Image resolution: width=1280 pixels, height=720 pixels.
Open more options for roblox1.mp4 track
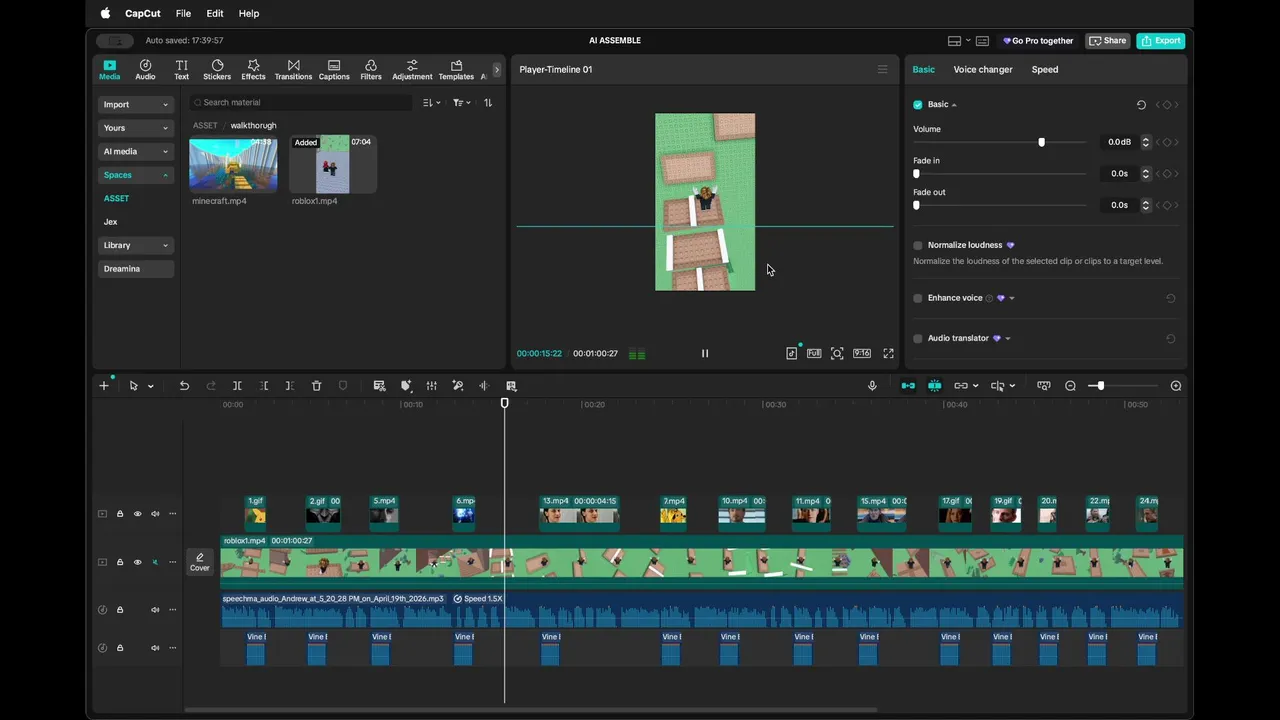pos(172,562)
